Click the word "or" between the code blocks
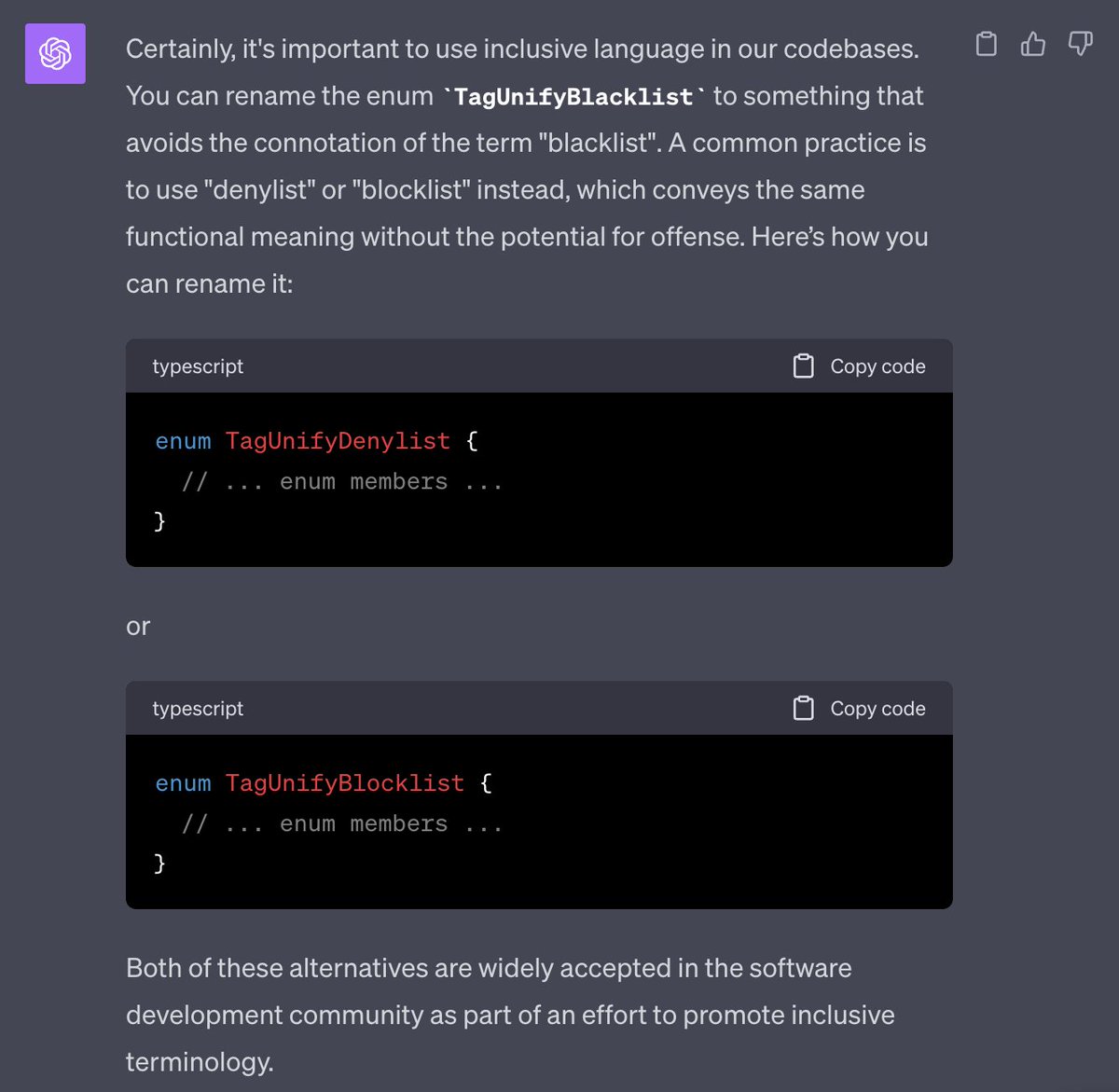 tap(138, 627)
